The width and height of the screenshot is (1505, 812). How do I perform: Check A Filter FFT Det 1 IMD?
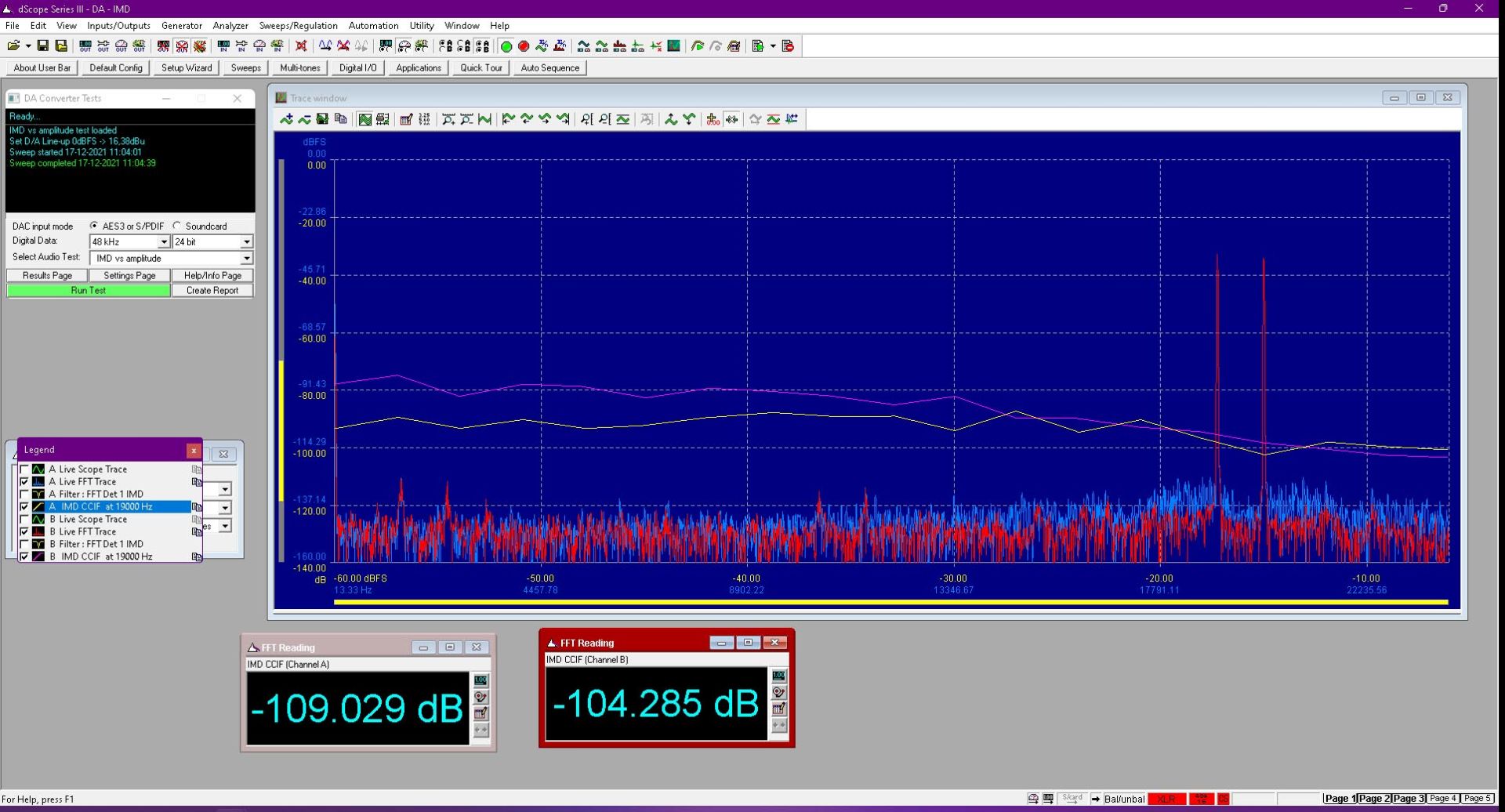[24, 495]
